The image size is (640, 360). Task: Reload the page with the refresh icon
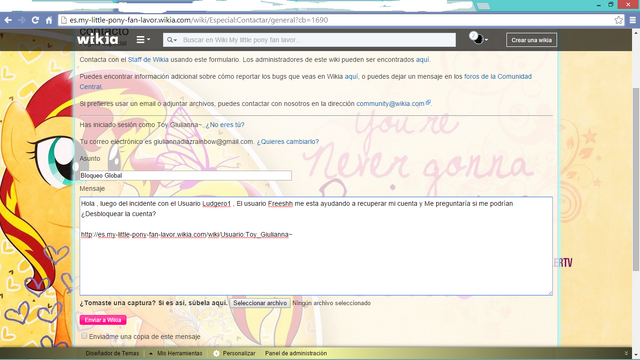[x=36, y=20]
